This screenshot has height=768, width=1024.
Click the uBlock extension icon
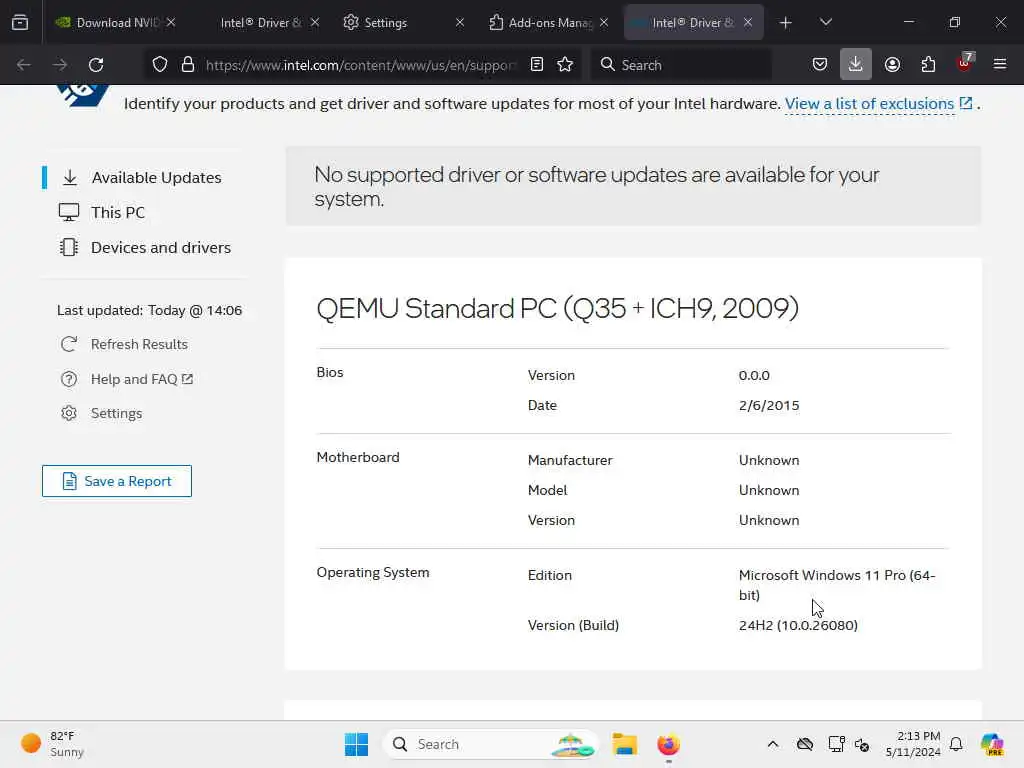click(x=965, y=64)
